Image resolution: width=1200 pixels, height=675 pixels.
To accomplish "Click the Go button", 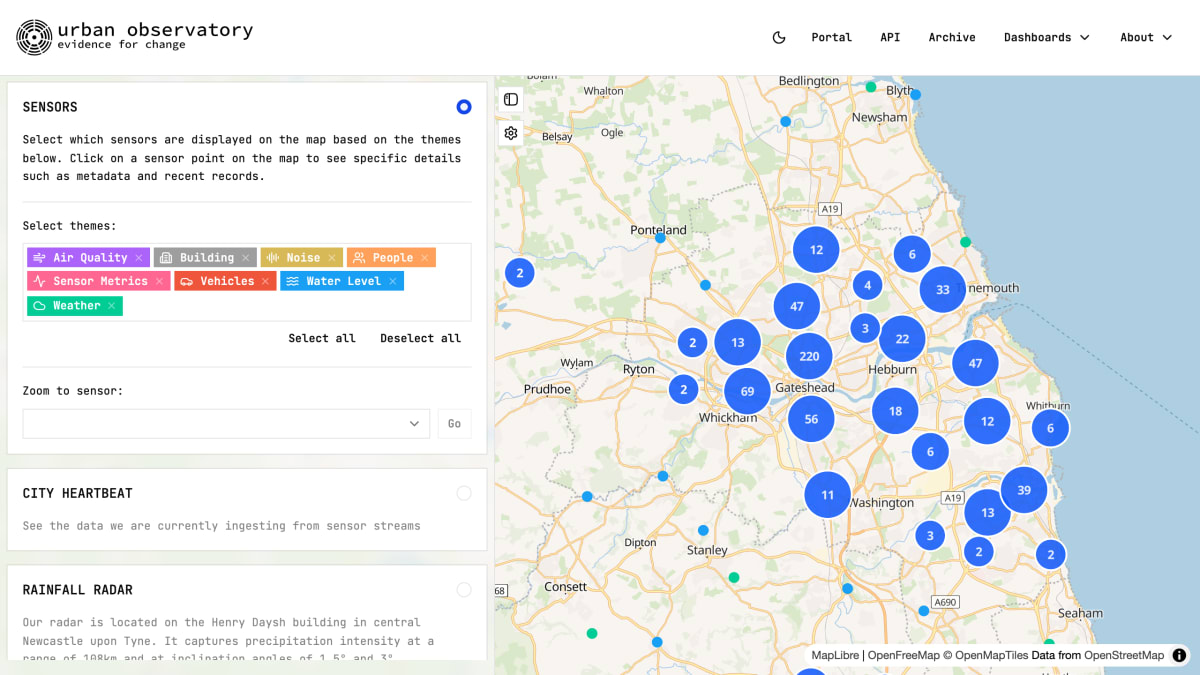I will (x=454, y=424).
